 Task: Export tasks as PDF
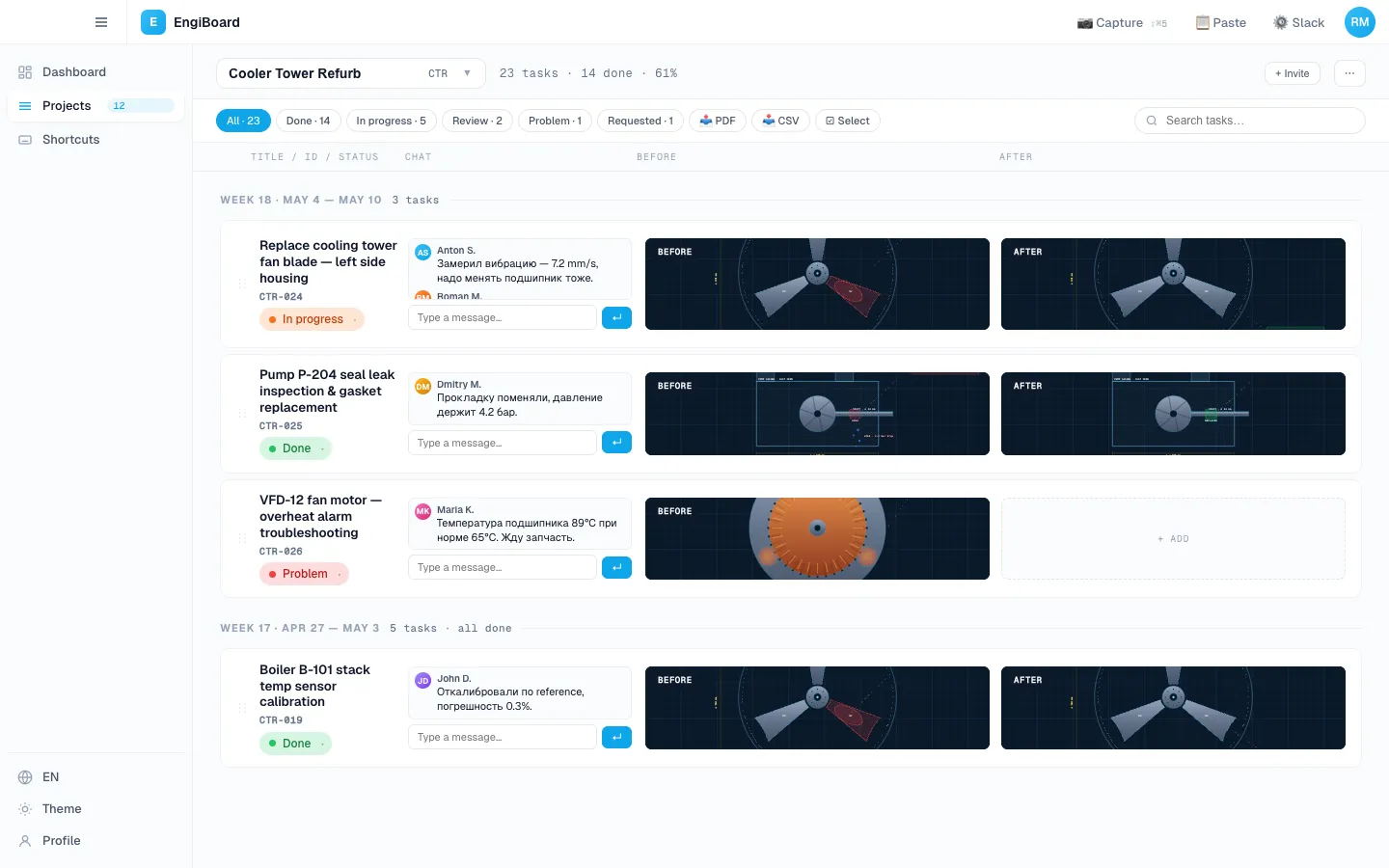click(718, 121)
